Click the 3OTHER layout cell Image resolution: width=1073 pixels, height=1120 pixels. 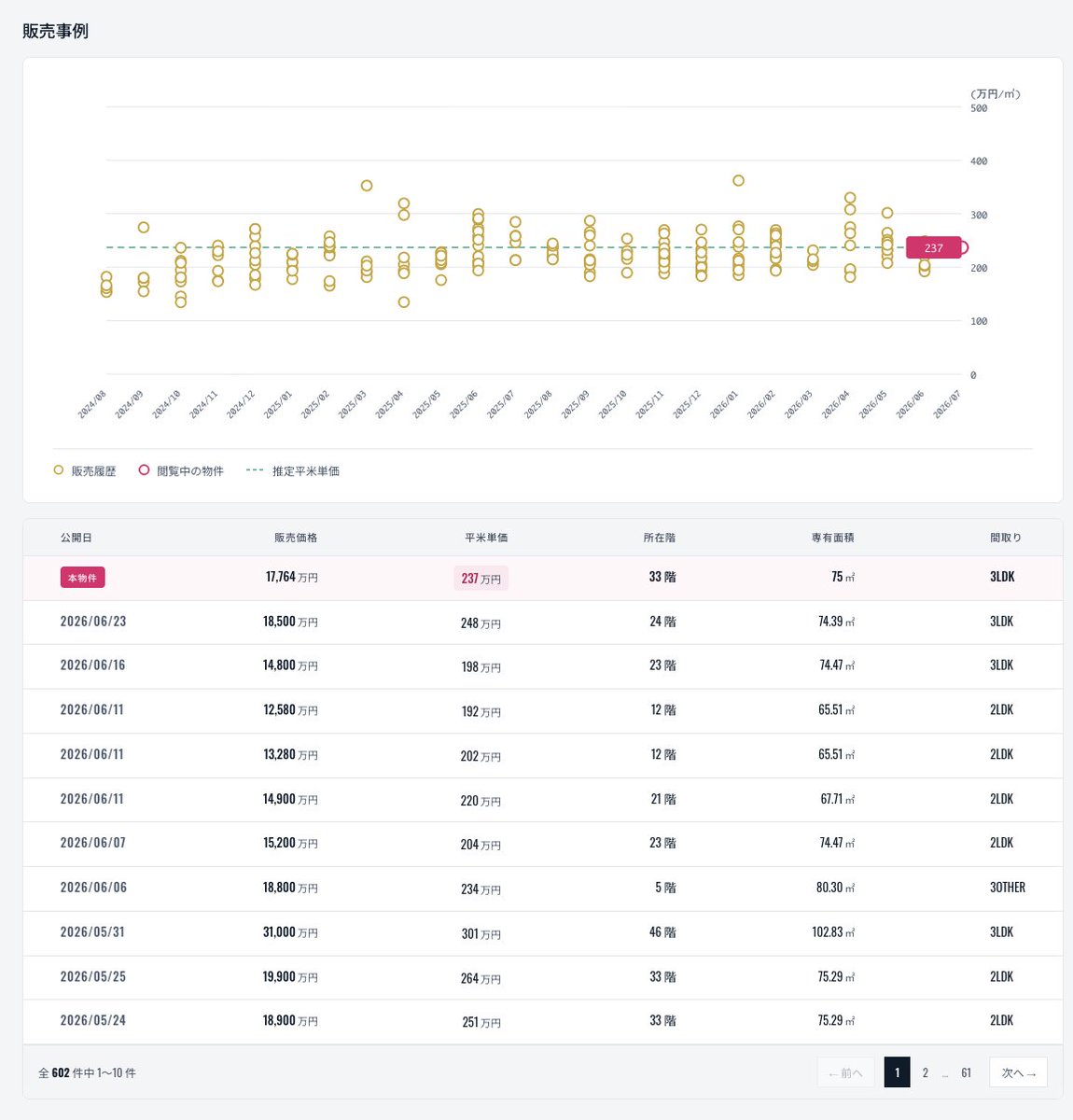point(1008,888)
